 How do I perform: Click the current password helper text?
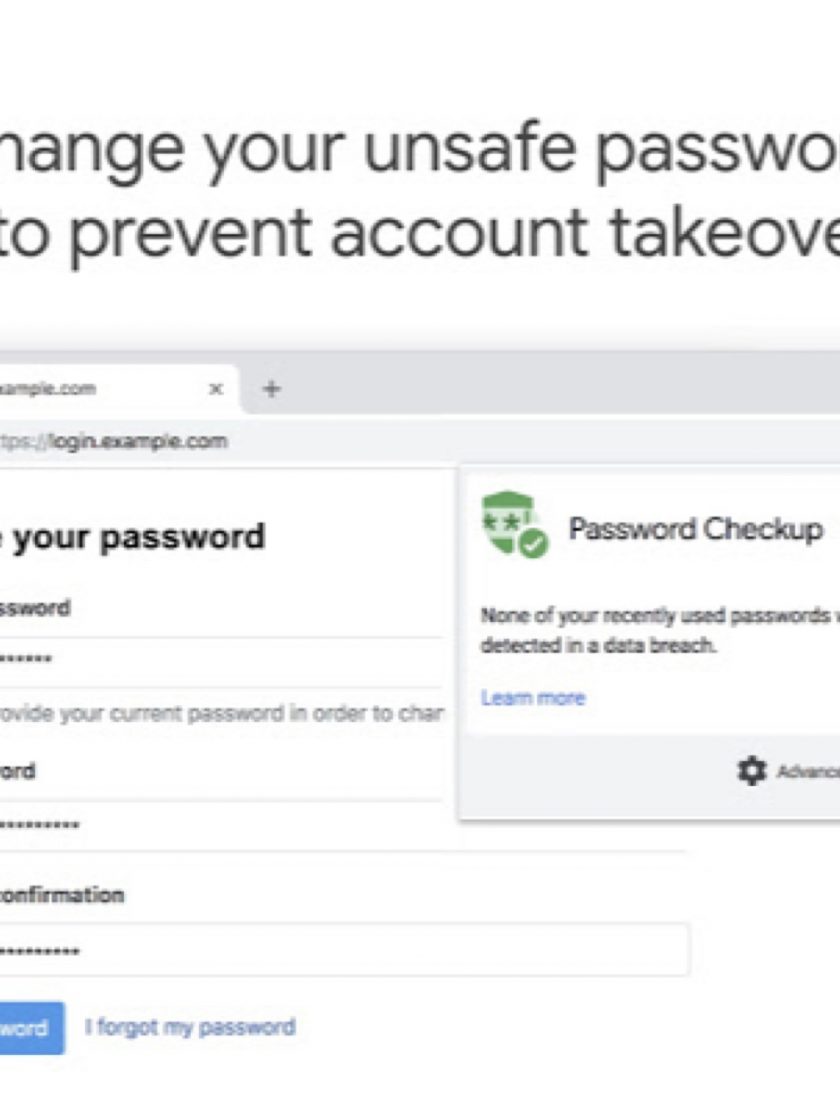pos(220,715)
